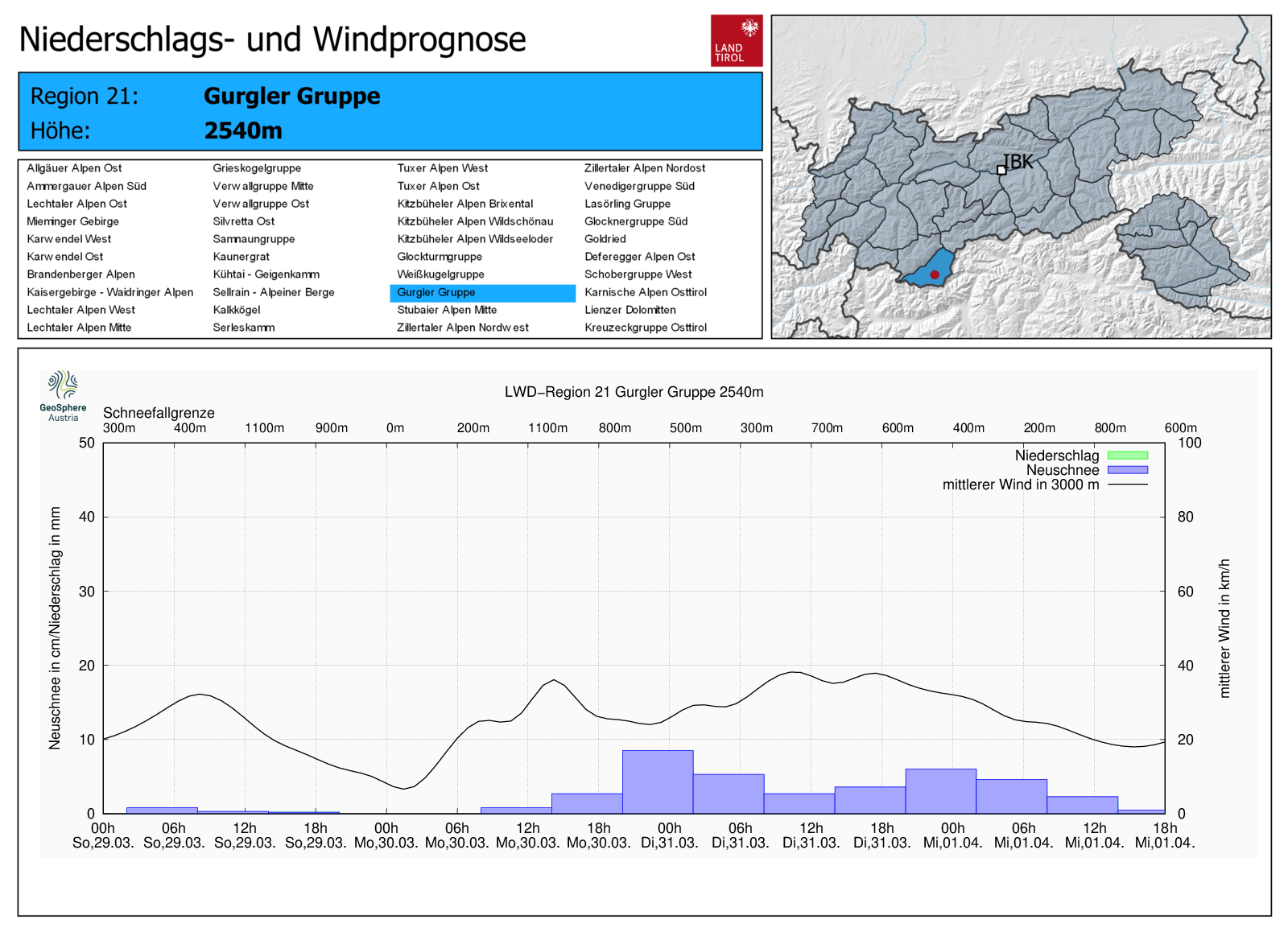Click the Land Tirol logo
This screenshot has height=928, width=1288.
736,40
